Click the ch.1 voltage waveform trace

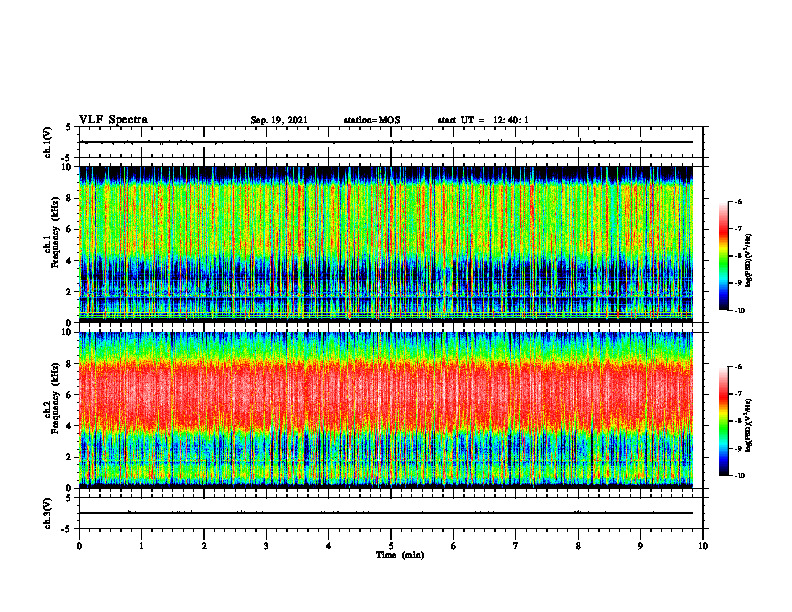point(386,142)
